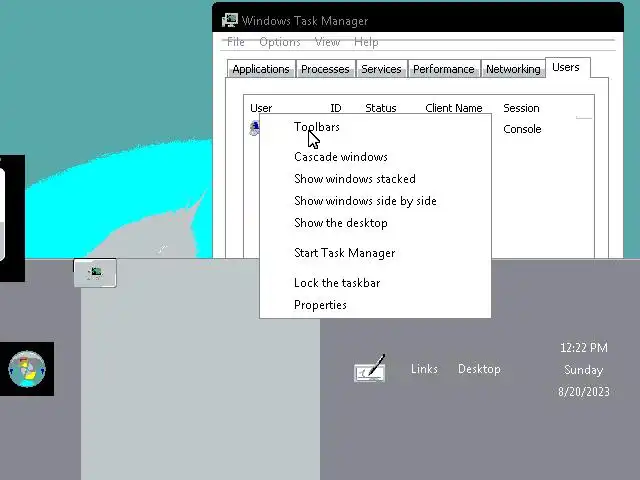Screen dimensions: 640x480
Task: Open the Help menu in Task Manager
Action: pos(366,42)
